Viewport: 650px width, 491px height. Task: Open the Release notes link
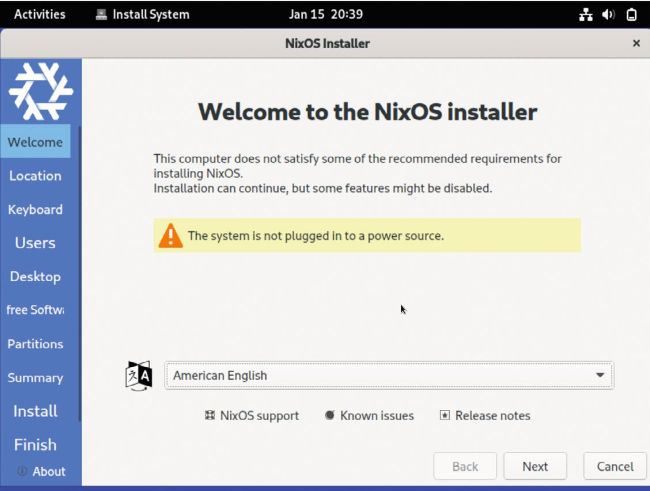[x=485, y=416]
